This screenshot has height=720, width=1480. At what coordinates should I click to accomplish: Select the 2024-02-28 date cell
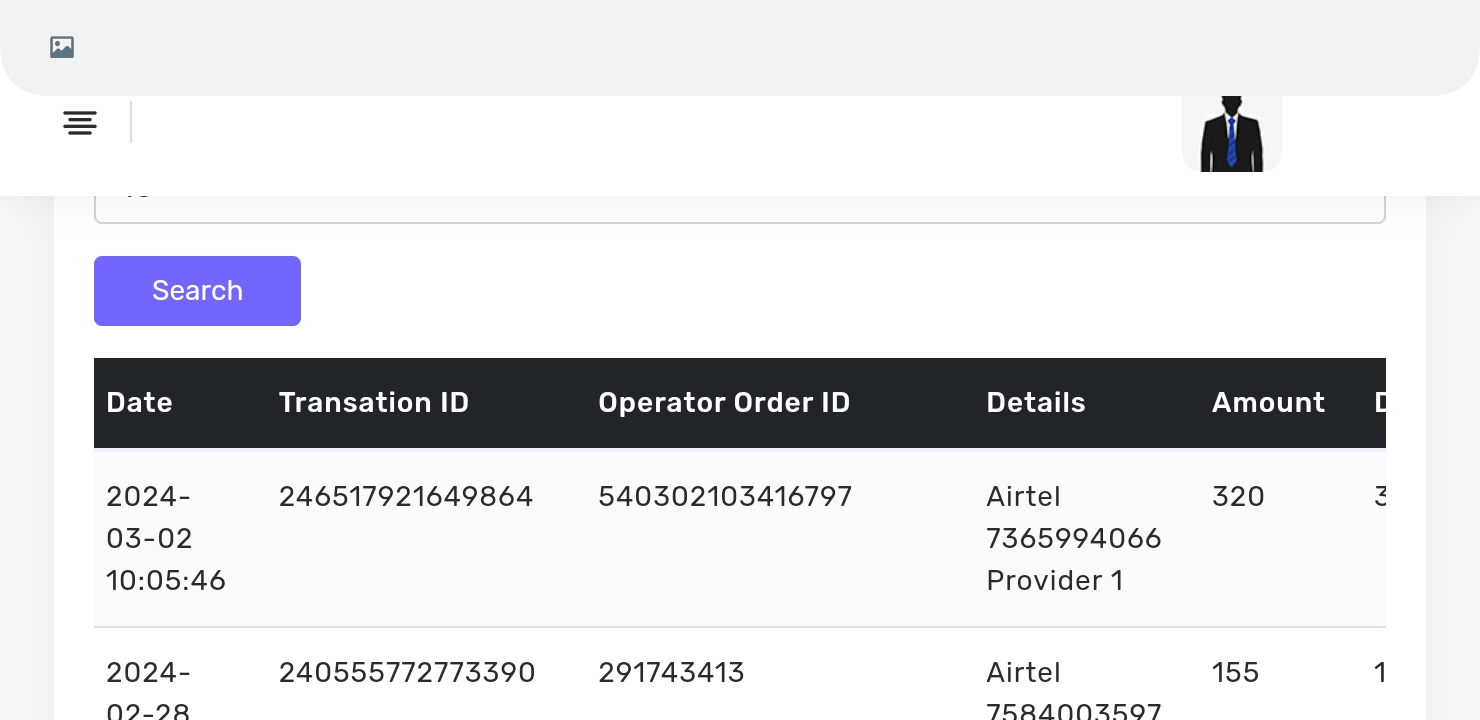coord(148,692)
